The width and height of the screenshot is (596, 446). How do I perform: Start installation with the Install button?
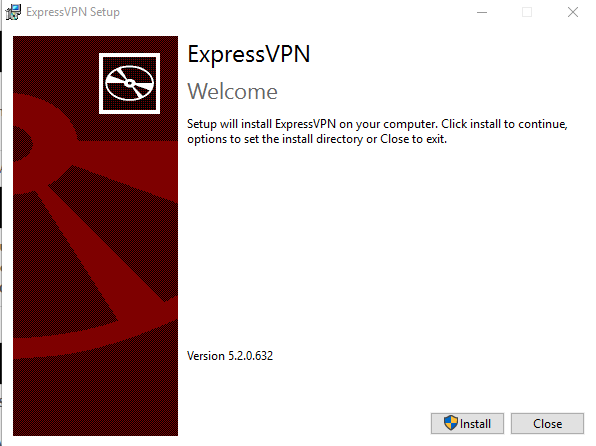click(x=467, y=423)
